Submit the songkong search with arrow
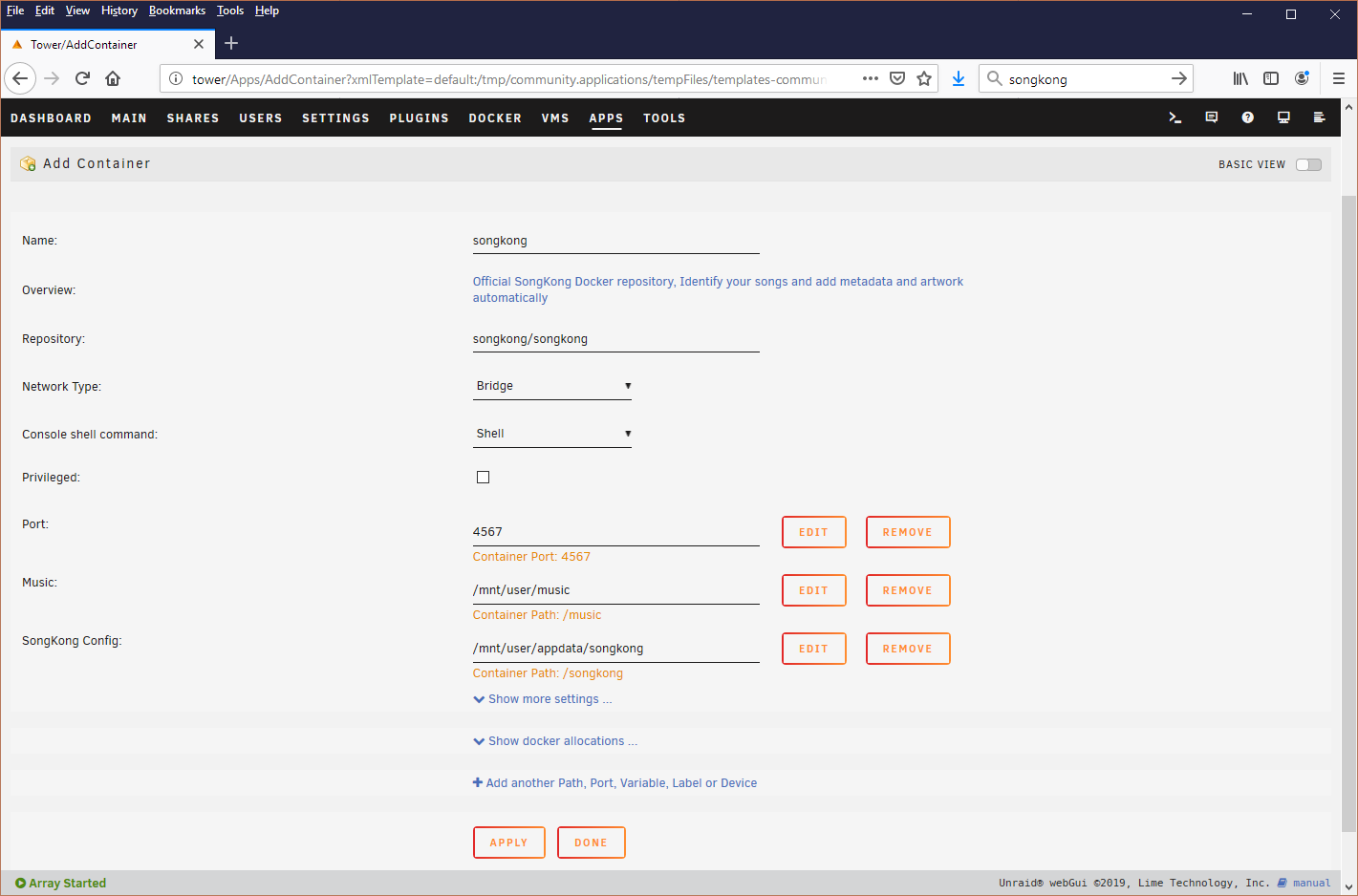The image size is (1358, 896). tap(1179, 78)
